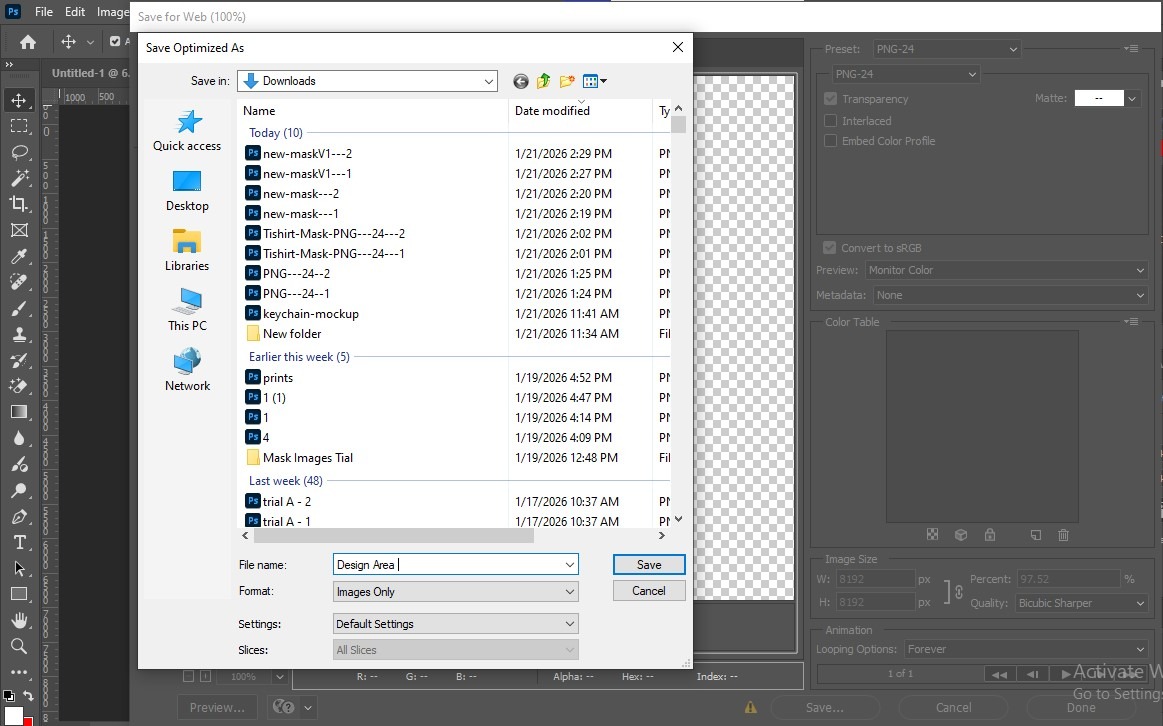Viewport: 1163px width, 726px height.
Task: Select the Horizontal Type tool
Action: (19, 542)
